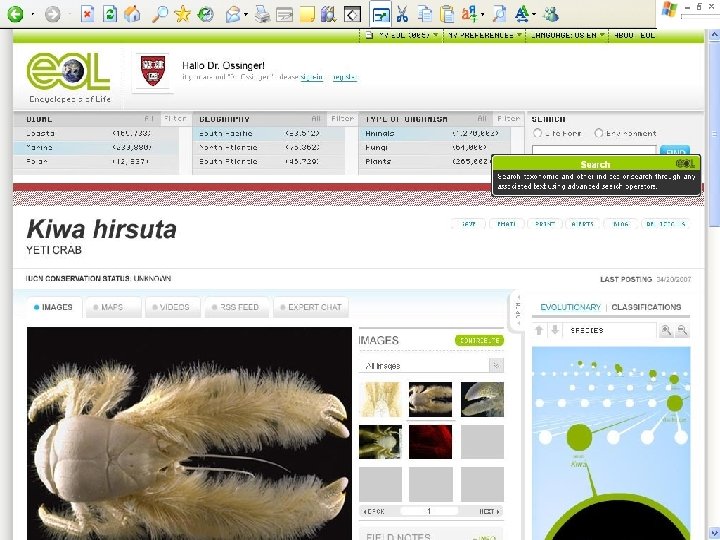This screenshot has width=720, height=540.
Task: Stop page loading with the red X icon
Action: [87, 14]
